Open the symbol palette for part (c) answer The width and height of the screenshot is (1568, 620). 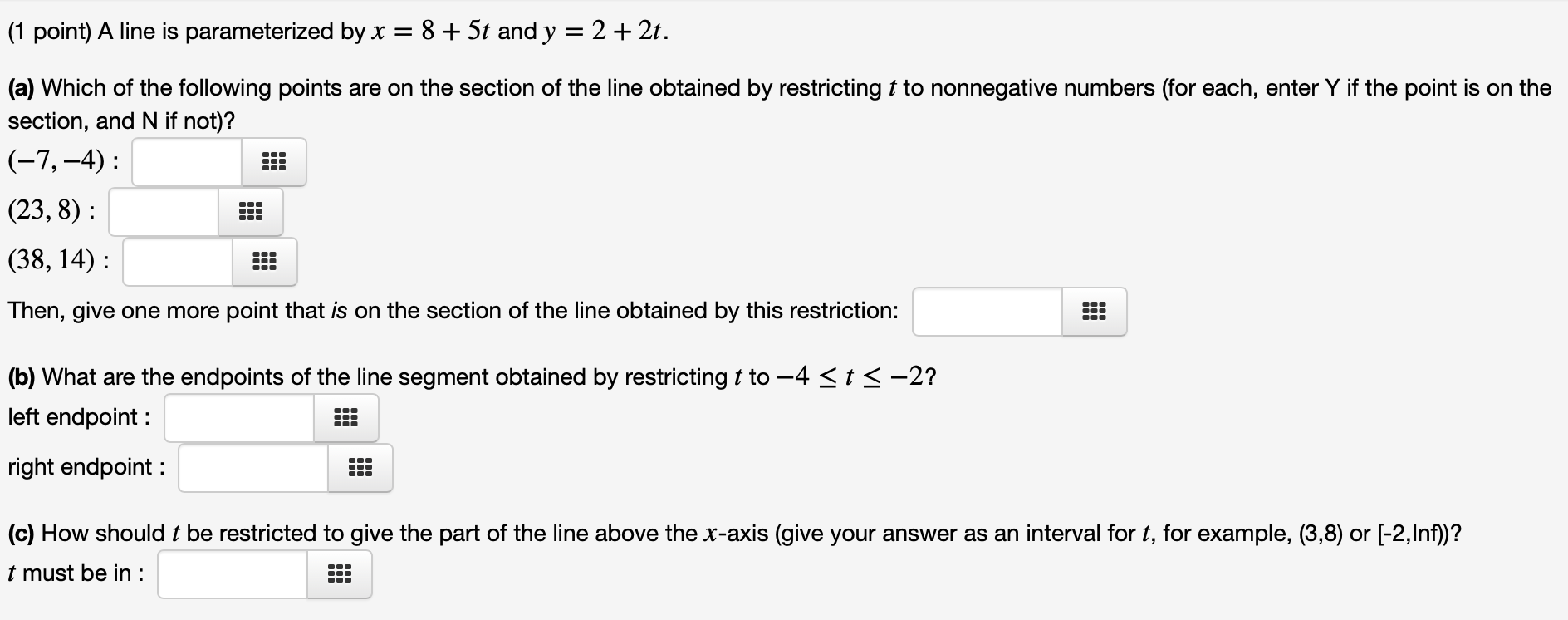tap(341, 573)
